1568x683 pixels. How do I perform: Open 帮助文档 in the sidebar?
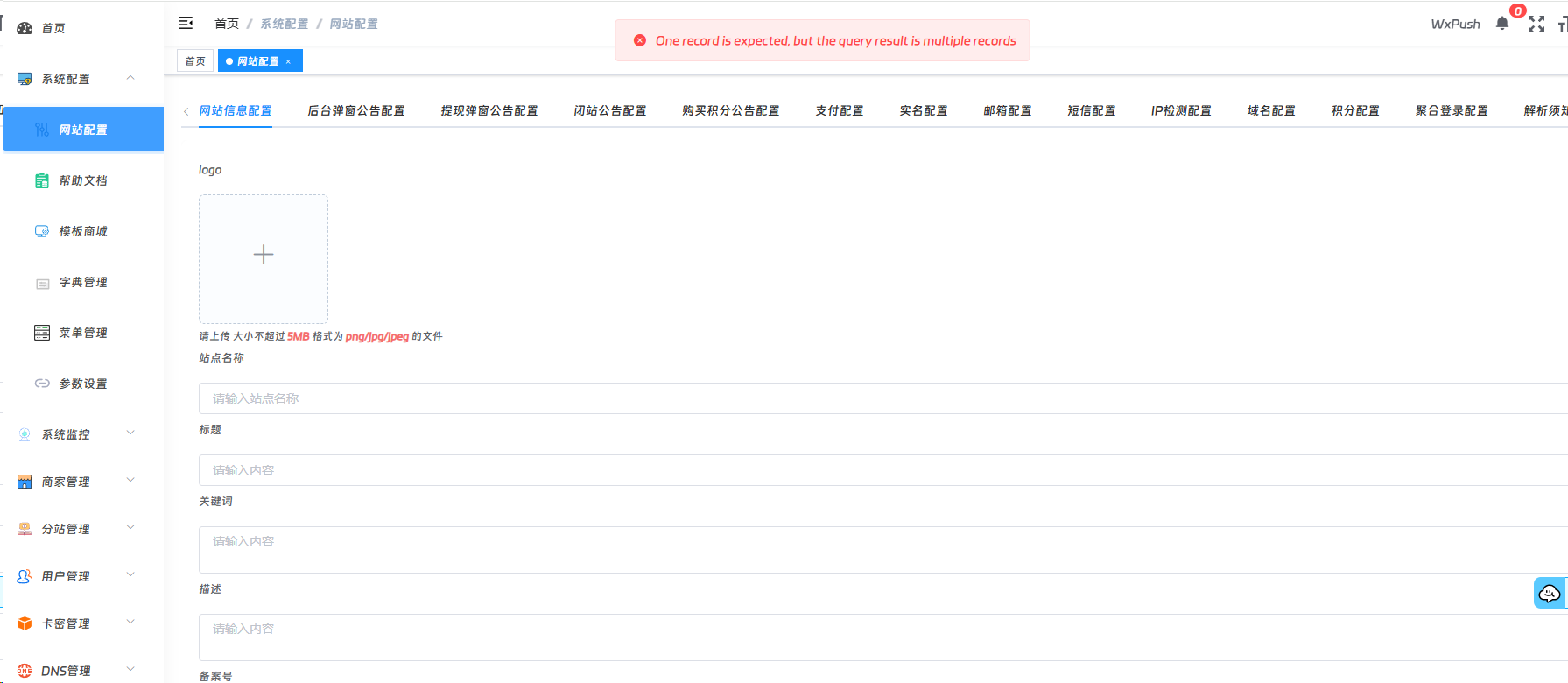coord(83,180)
